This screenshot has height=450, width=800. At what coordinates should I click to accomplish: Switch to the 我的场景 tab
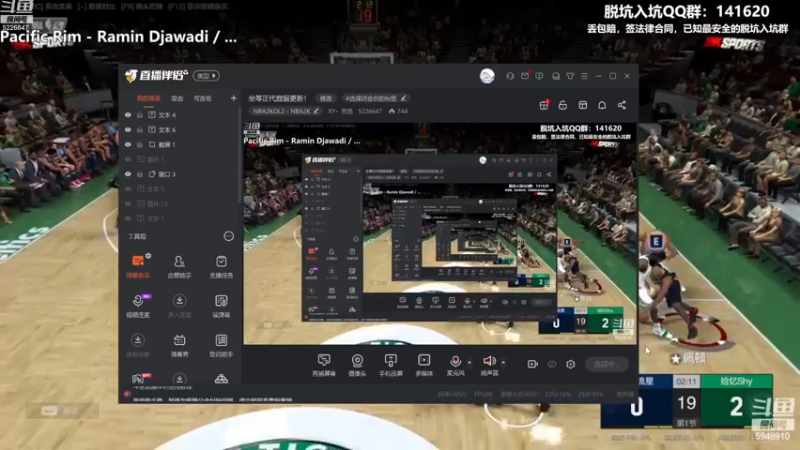coord(148,98)
